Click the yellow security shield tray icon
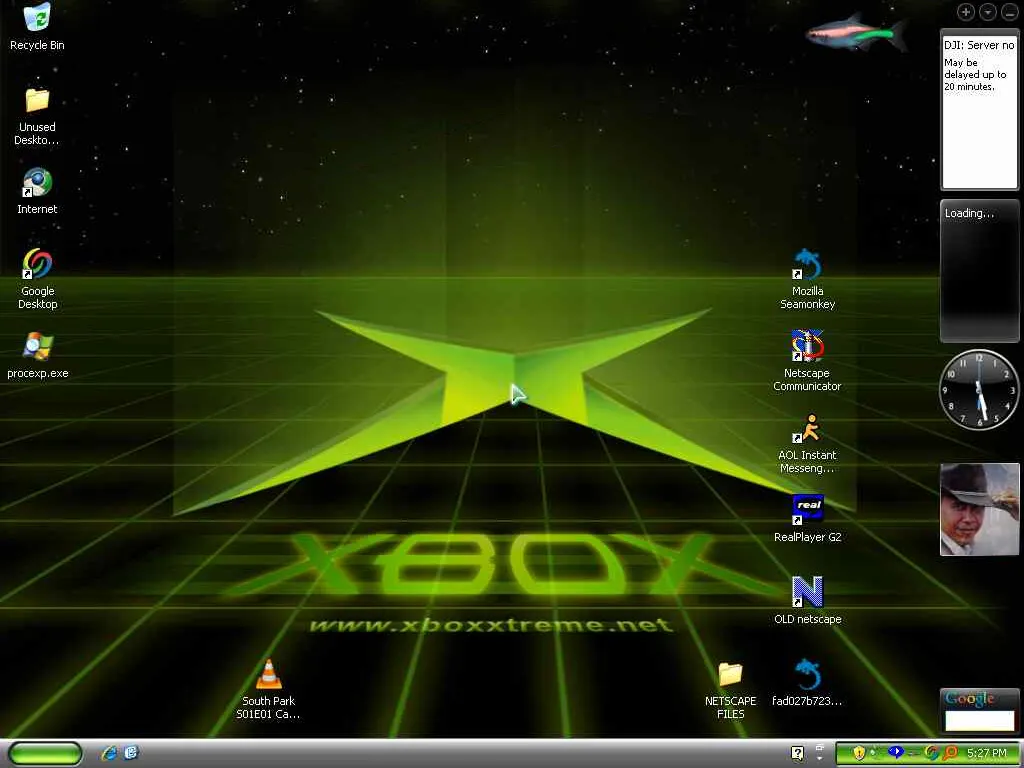Viewport: 1024px width, 768px height. 859,754
